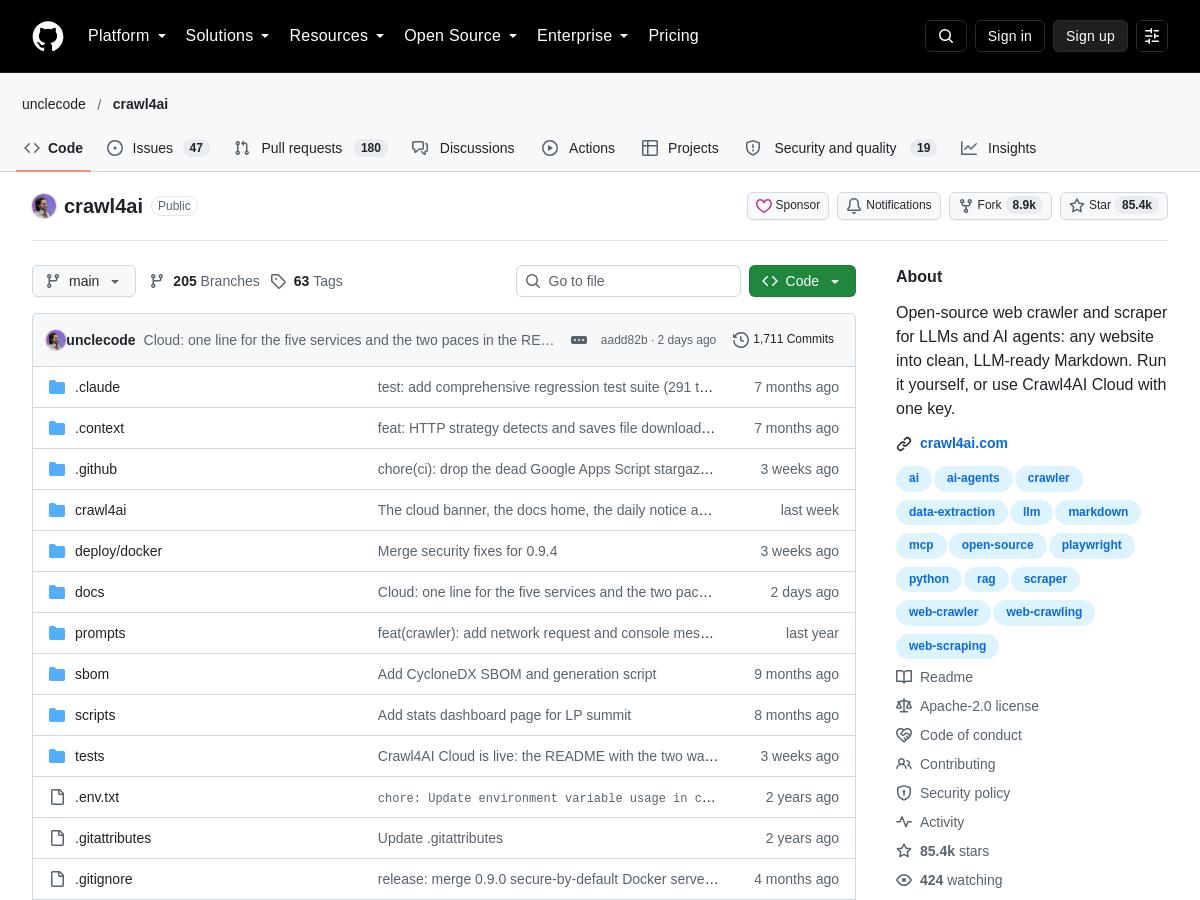Open the Code of conduct link
Screen dimensions: 1200x900
(x=971, y=735)
